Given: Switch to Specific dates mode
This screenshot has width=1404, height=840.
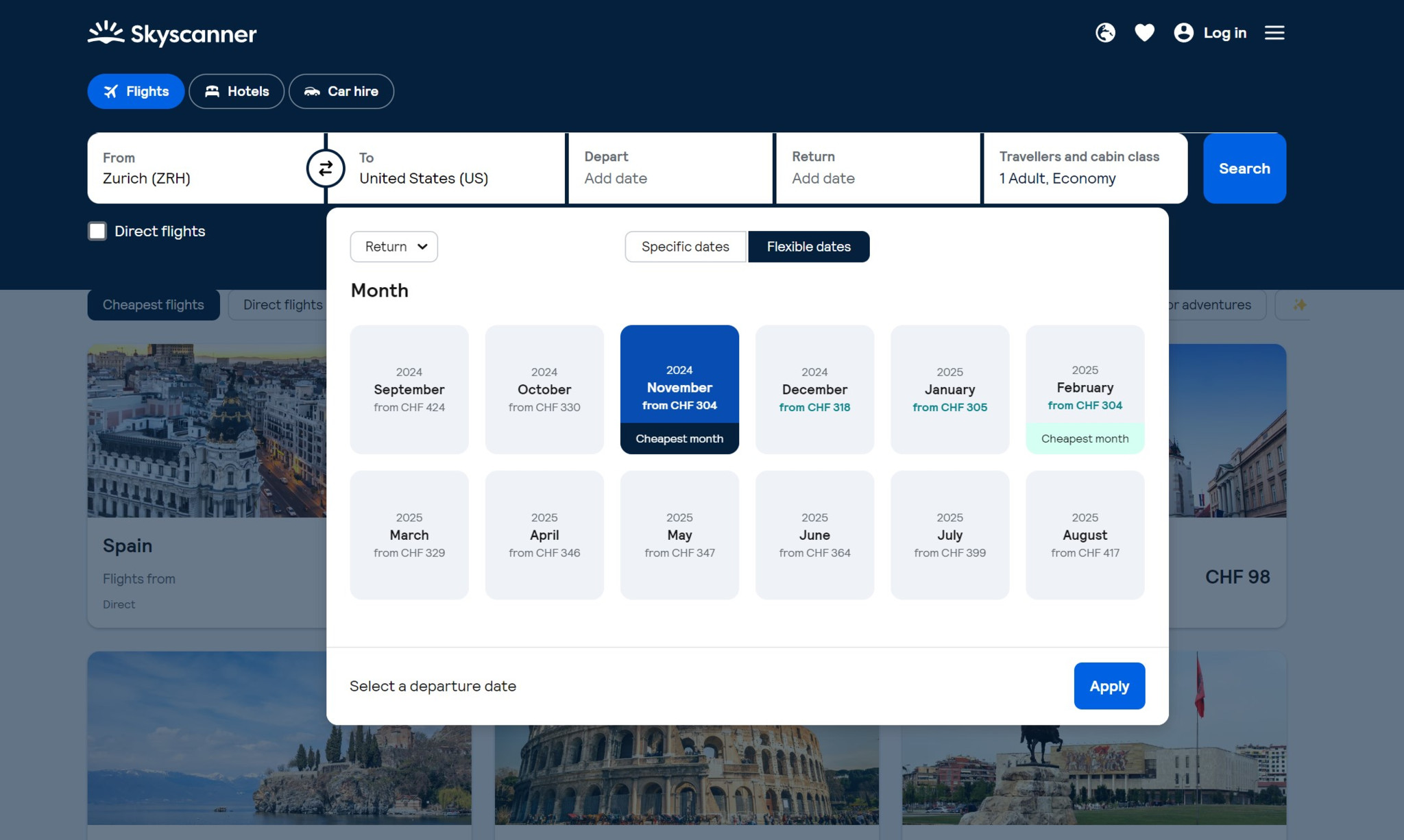Looking at the screenshot, I should pyautogui.click(x=685, y=247).
